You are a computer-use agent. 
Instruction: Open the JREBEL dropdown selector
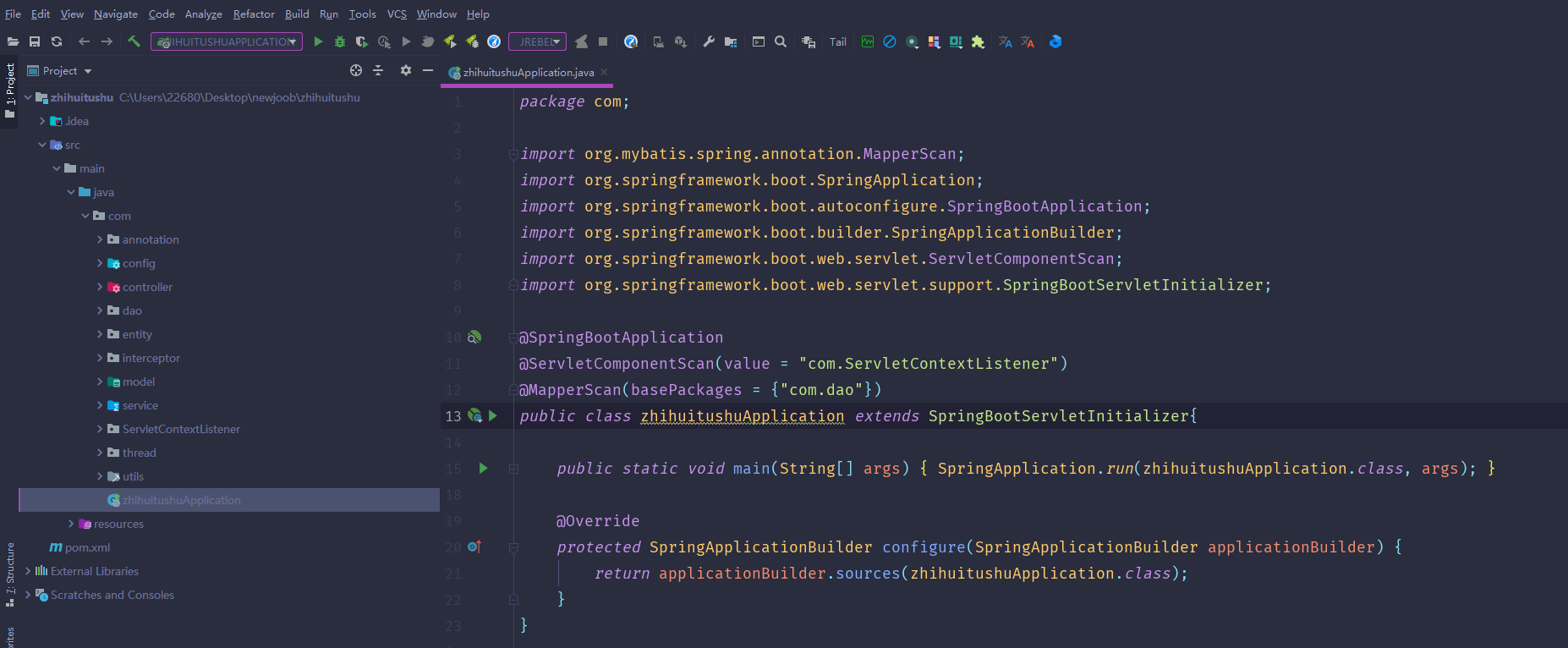(537, 41)
